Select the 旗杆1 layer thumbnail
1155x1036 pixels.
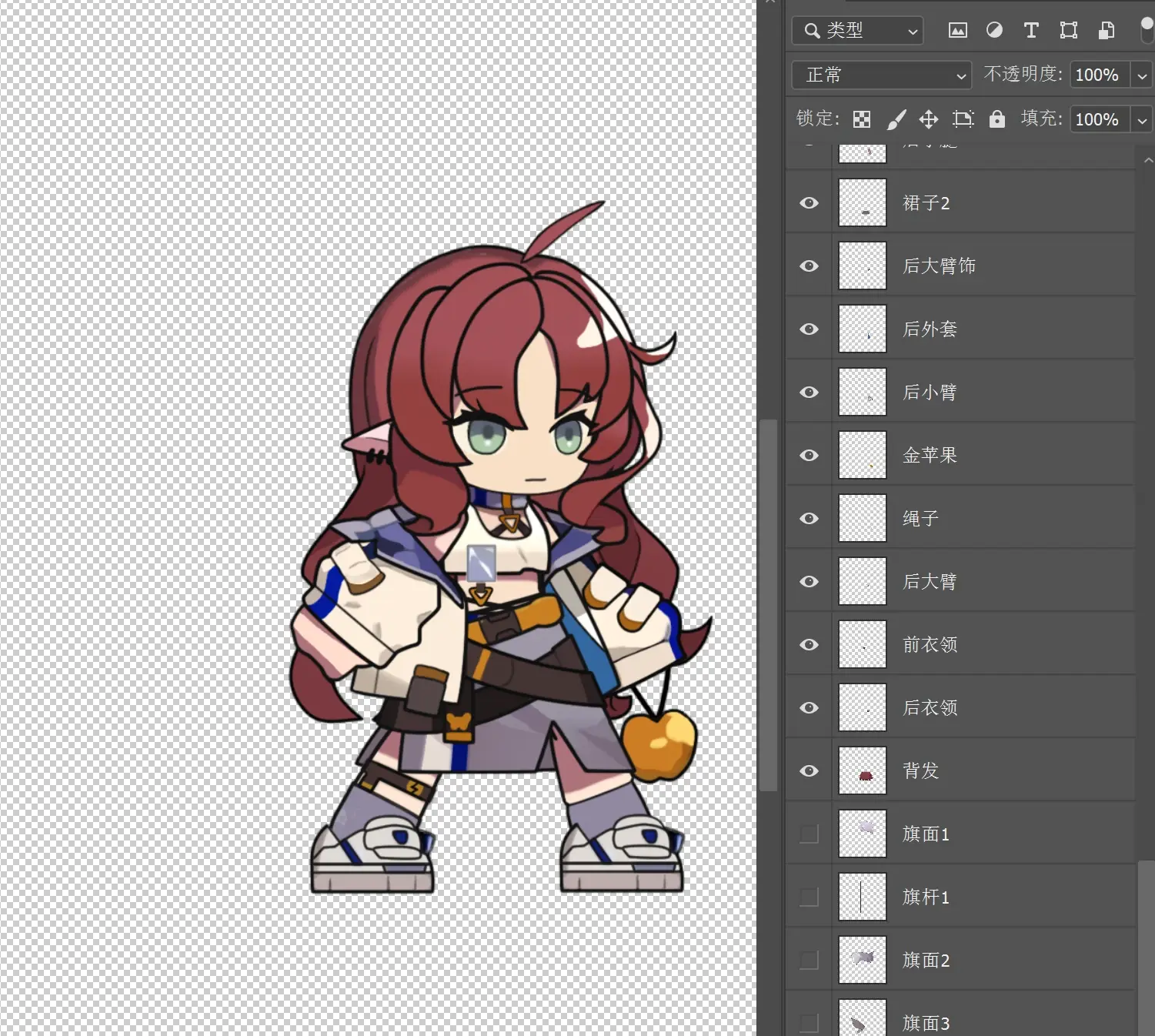(x=862, y=897)
